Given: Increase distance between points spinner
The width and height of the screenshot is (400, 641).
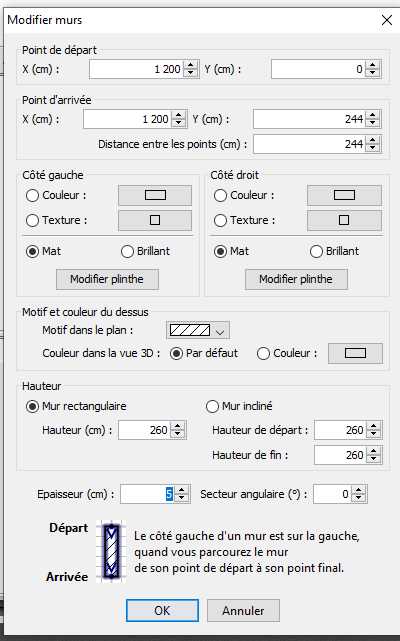Looking at the screenshot, I should (372, 140).
